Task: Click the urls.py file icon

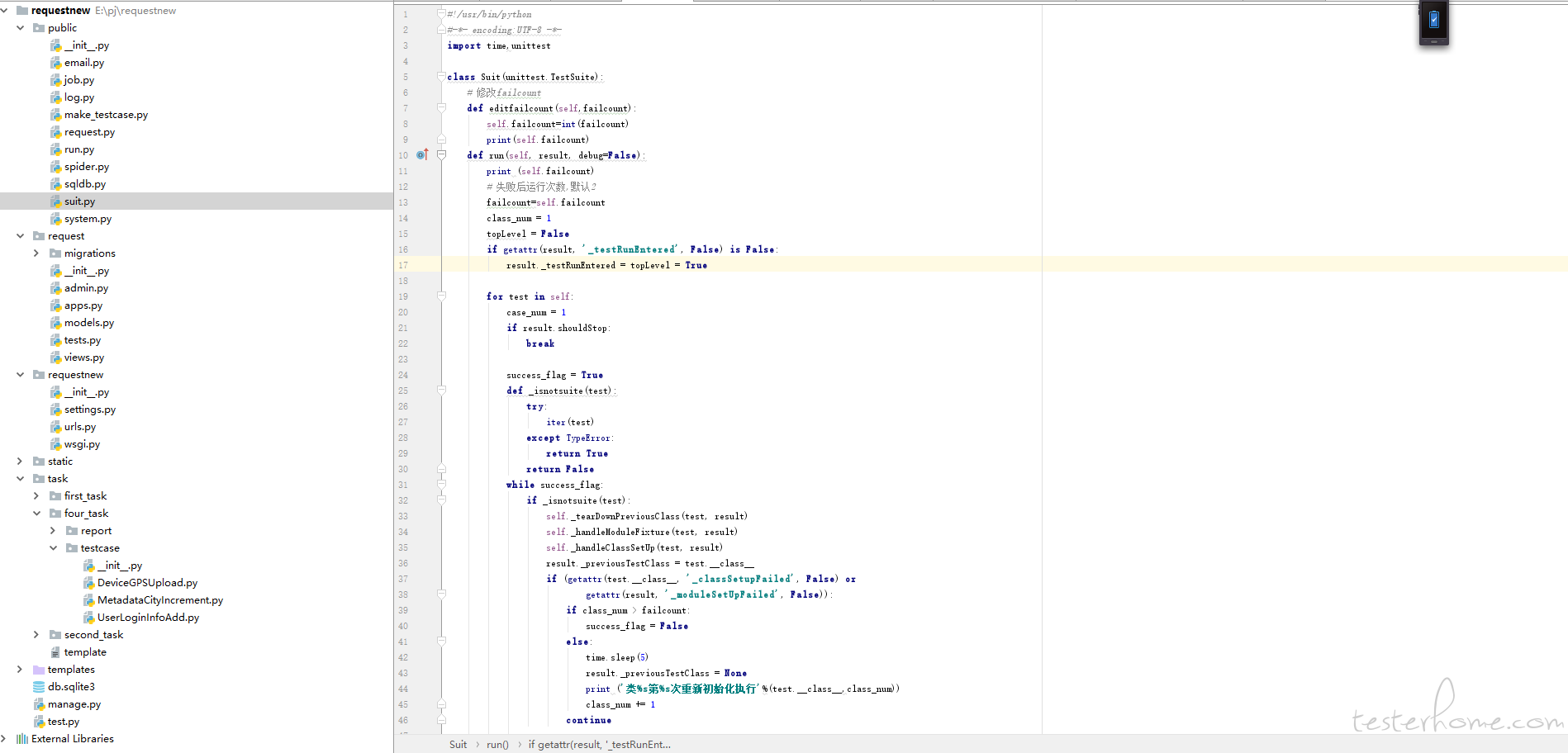Action: coord(55,427)
